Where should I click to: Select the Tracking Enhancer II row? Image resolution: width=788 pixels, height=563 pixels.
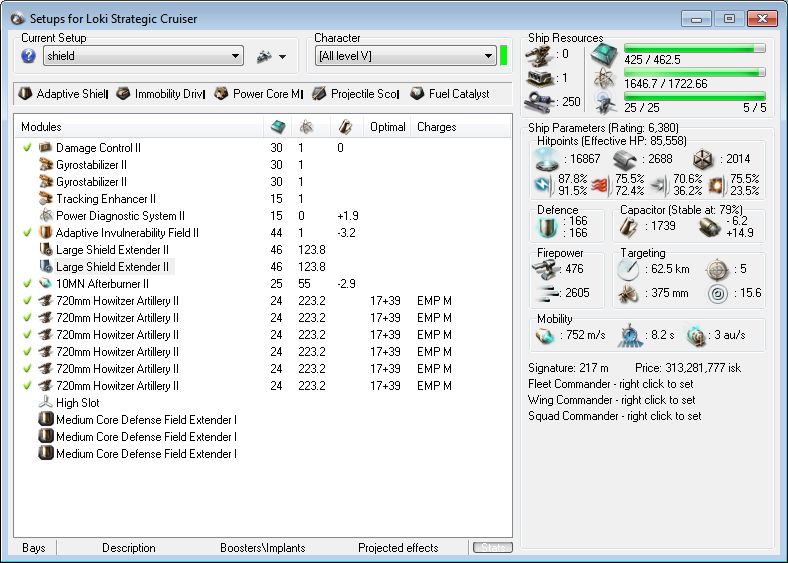click(263, 199)
